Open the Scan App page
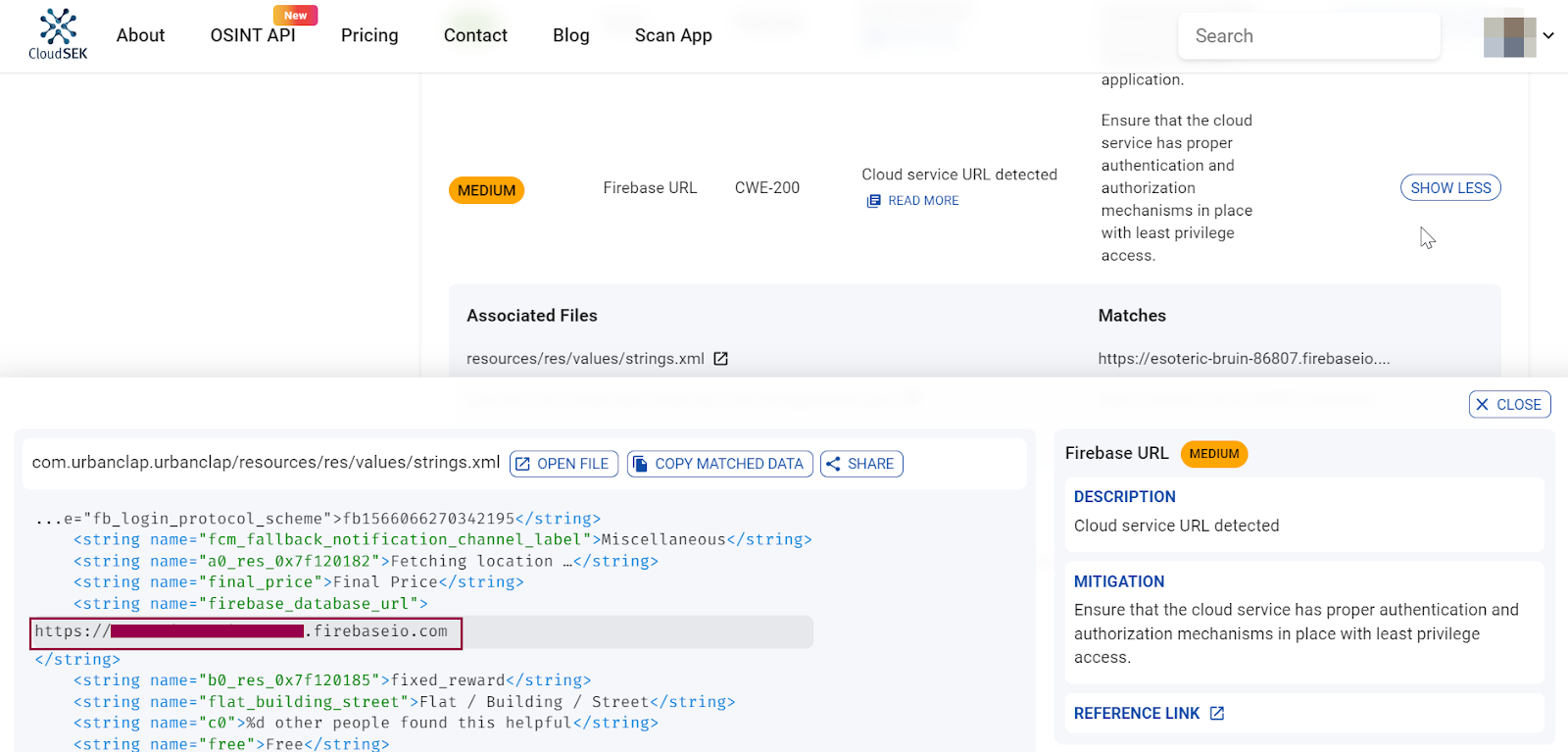Image resolution: width=1568 pixels, height=752 pixels. point(673,35)
